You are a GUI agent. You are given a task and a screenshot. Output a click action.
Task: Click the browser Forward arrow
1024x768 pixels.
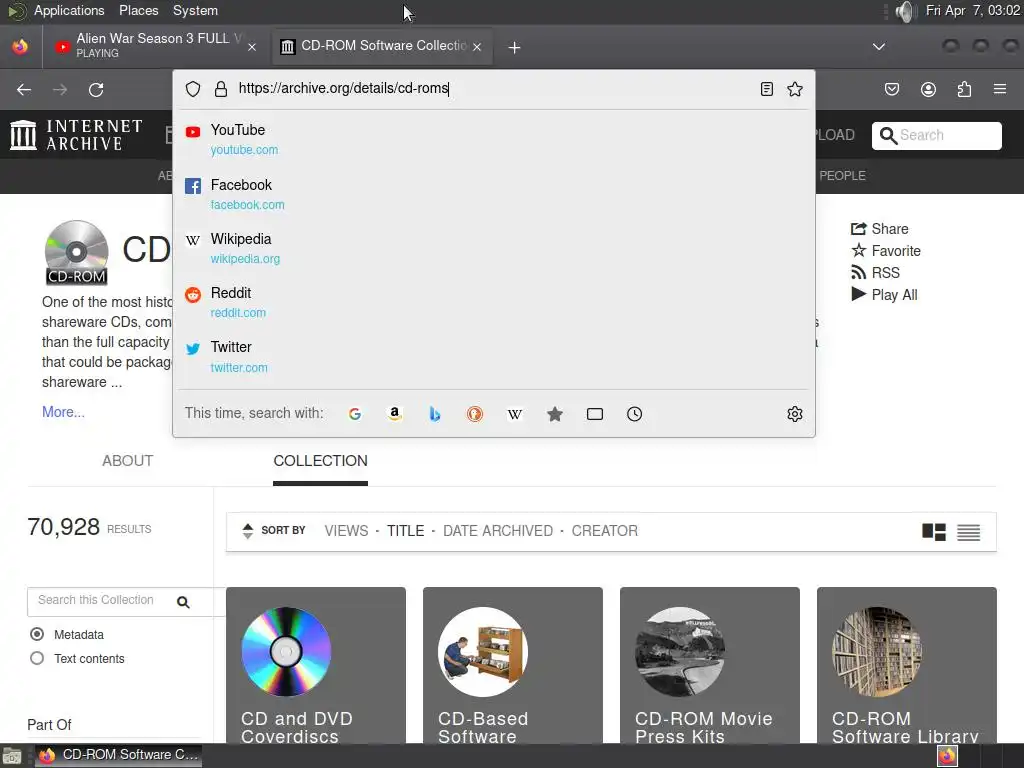click(x=59, y=89)
